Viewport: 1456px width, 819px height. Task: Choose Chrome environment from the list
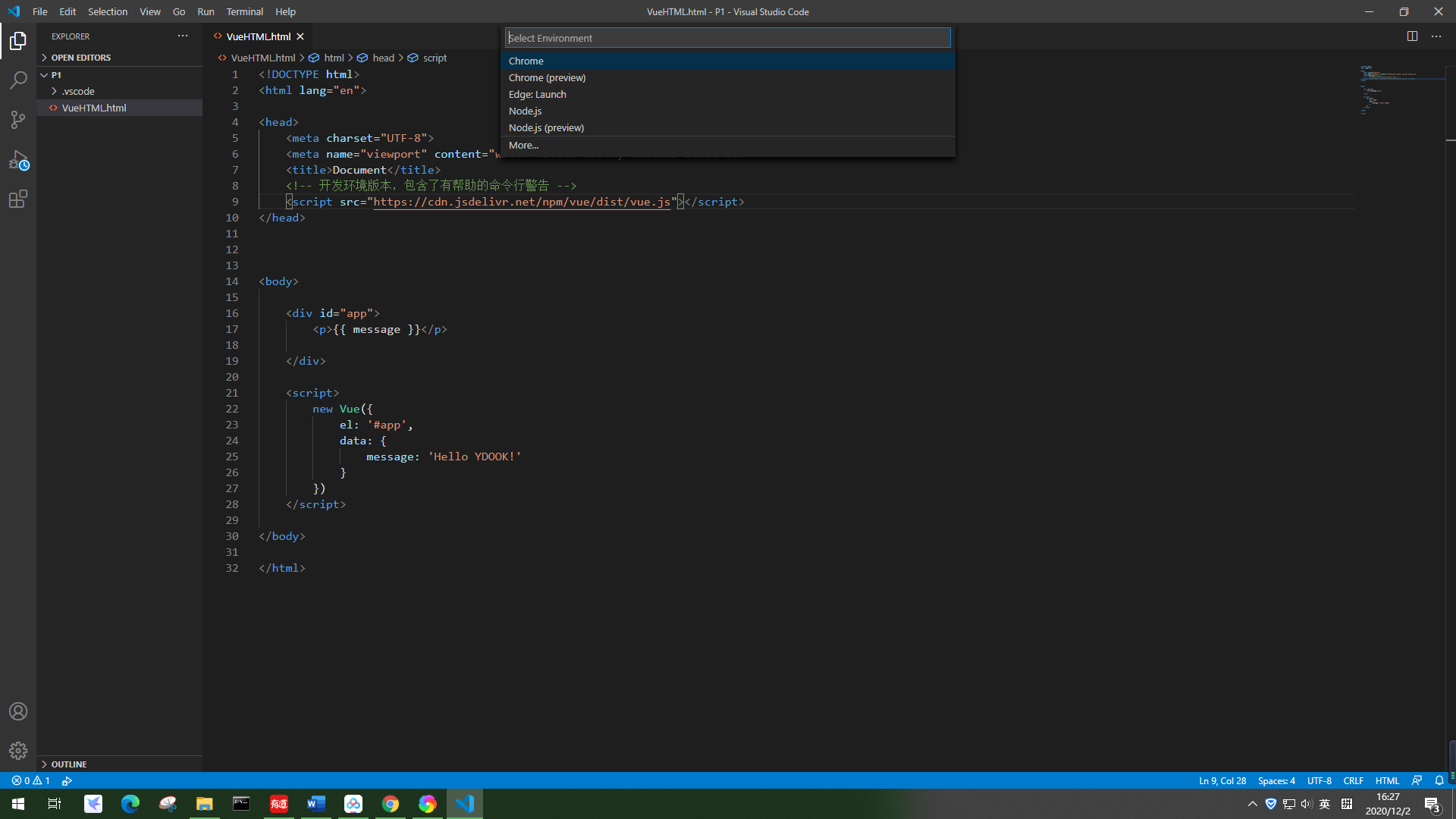pos(728,61)
